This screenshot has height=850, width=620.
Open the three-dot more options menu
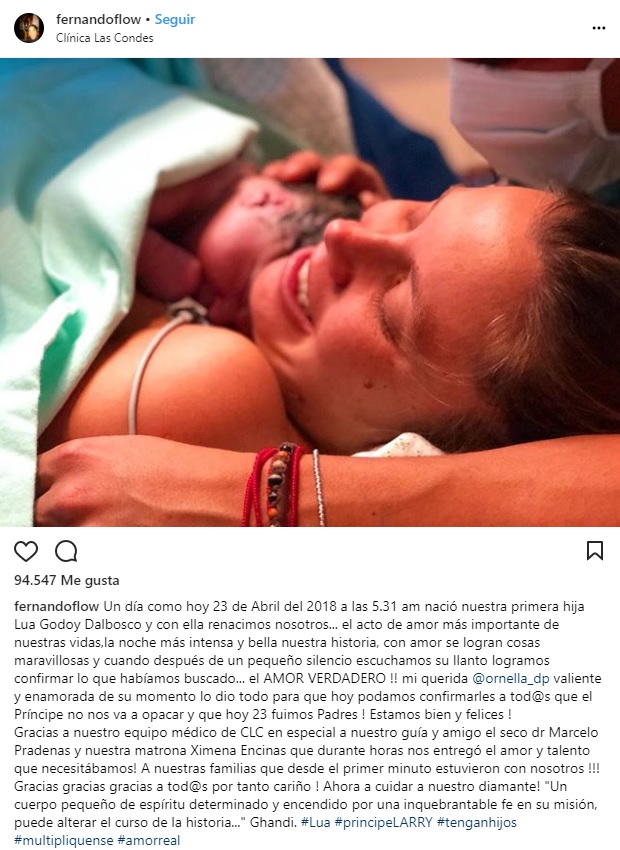click(x=598, y=28)
